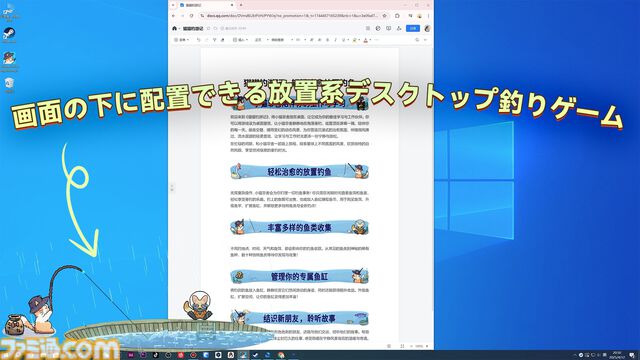Close the Tencent Docs browser tab

point(232,5)
